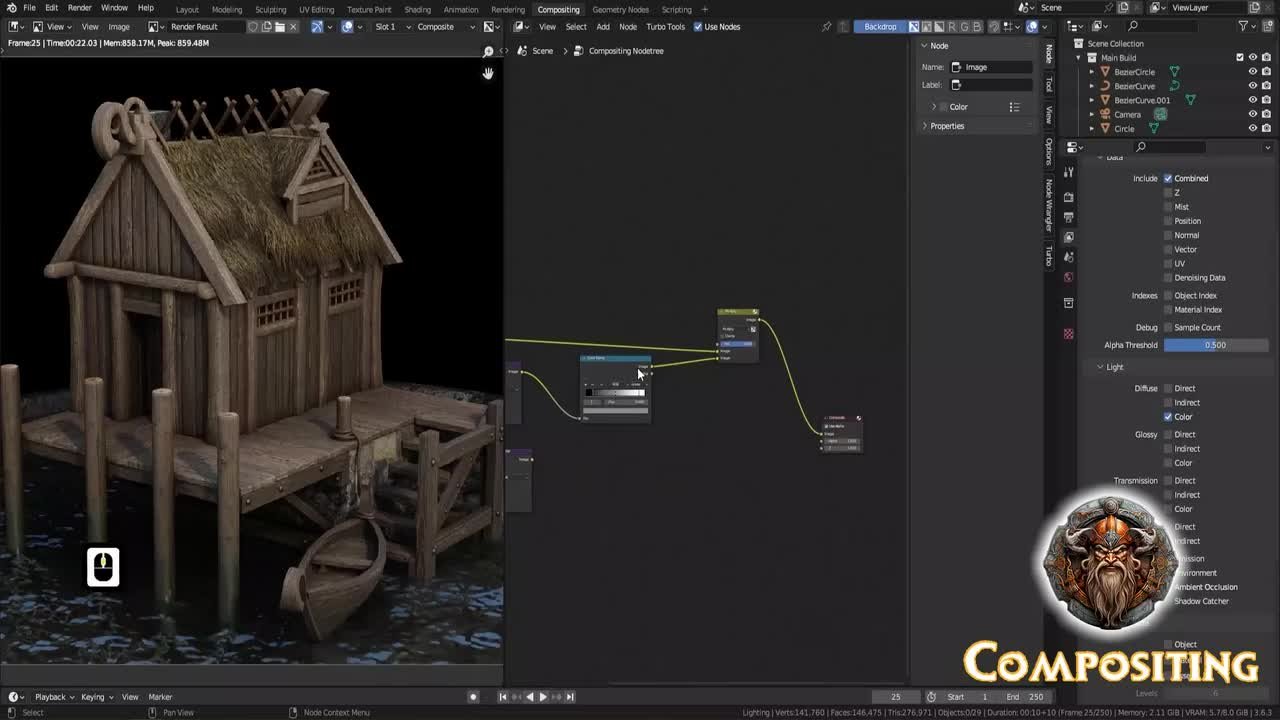The image size is (1280, 720).
Task: Expand the BezierCurve.001 tree item
Action: pos(1092,100)
